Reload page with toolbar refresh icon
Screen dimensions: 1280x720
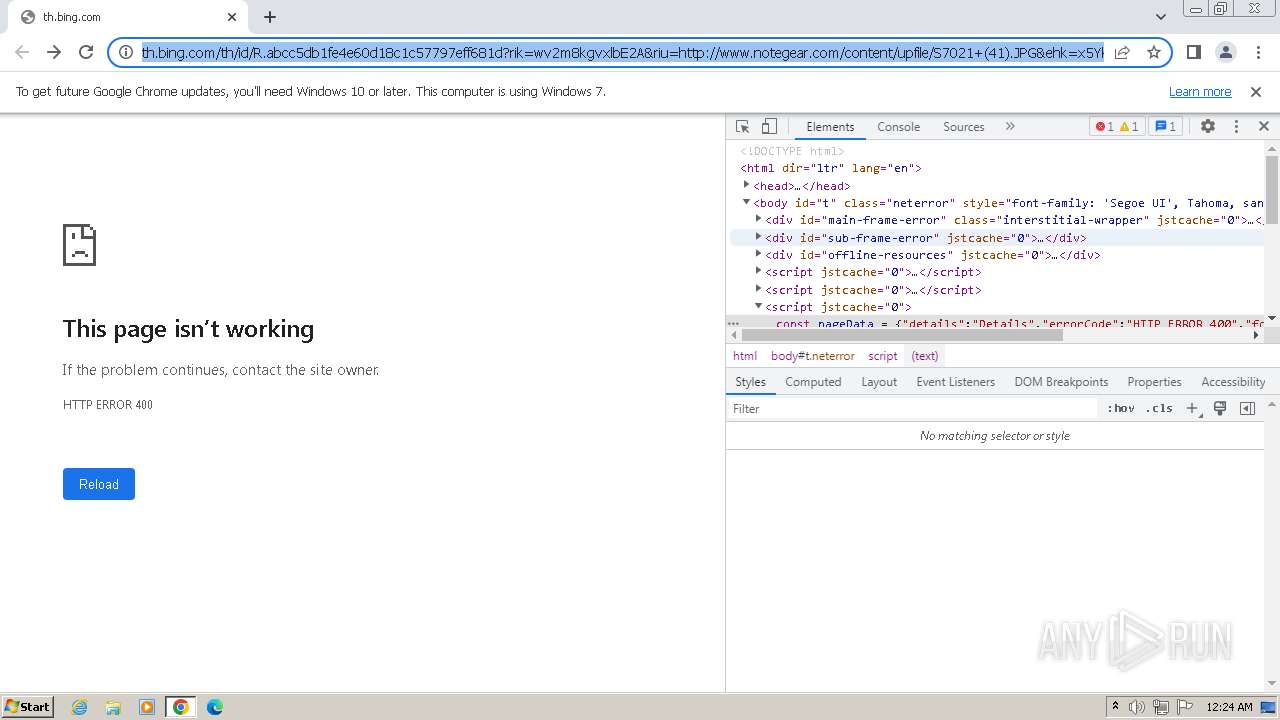[x=86, y=52]
